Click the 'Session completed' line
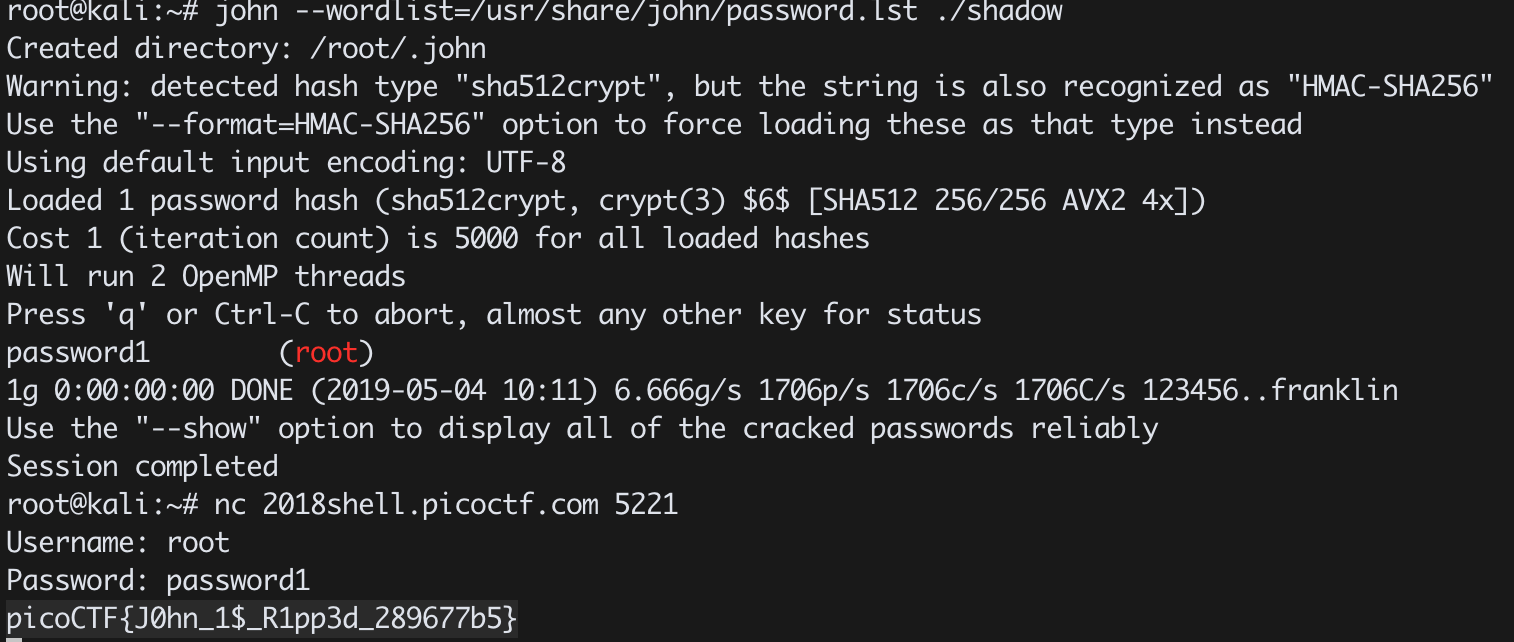Image resolution: width=1514 pixels, height=642 pixels. [x=142, y=466]
